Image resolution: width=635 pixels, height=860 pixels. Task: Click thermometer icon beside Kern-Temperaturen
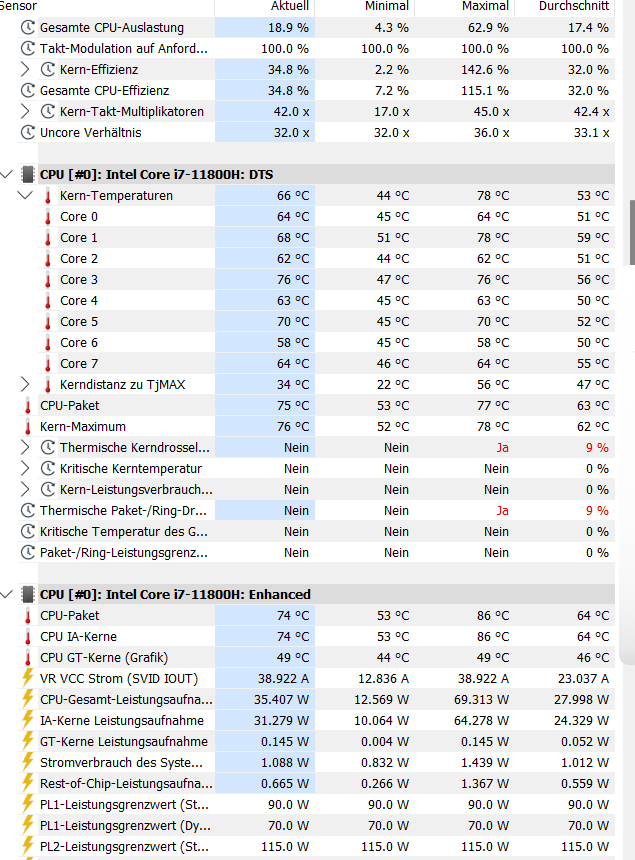(x=48, y=196)
